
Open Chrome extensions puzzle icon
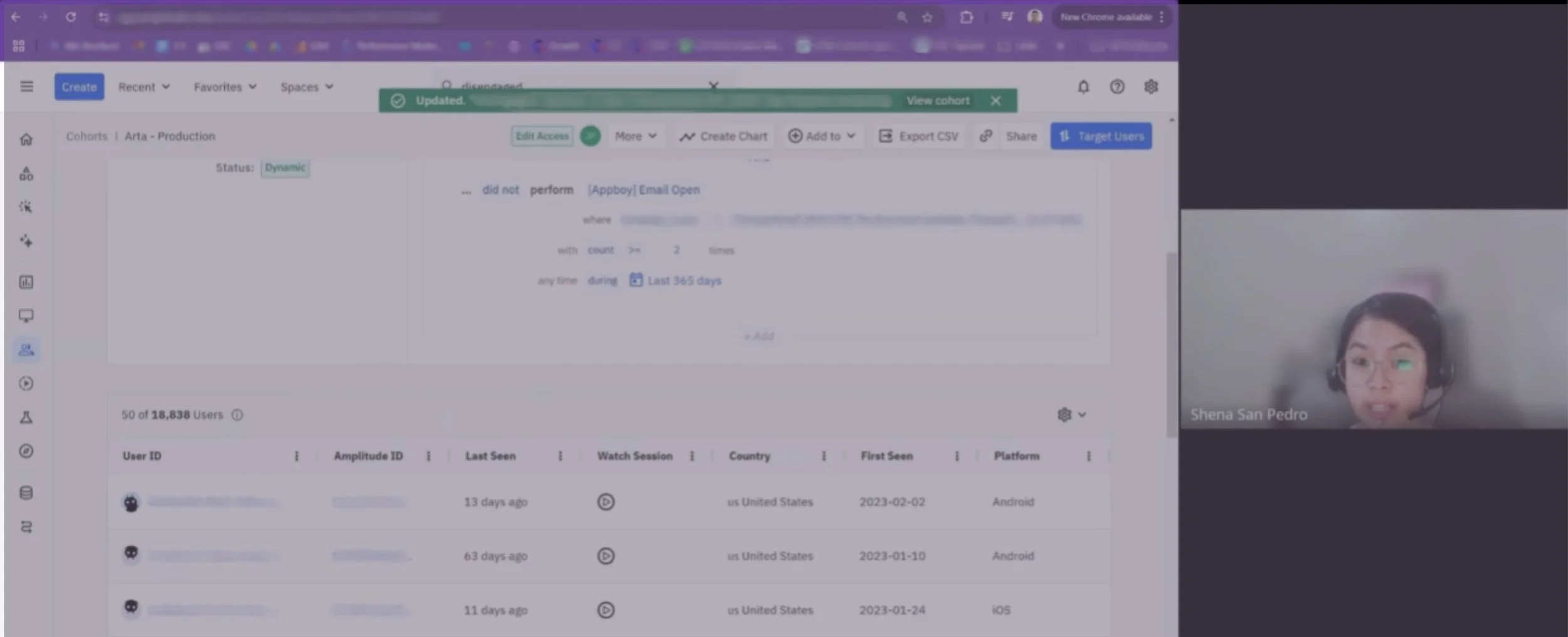coord(967,18)
